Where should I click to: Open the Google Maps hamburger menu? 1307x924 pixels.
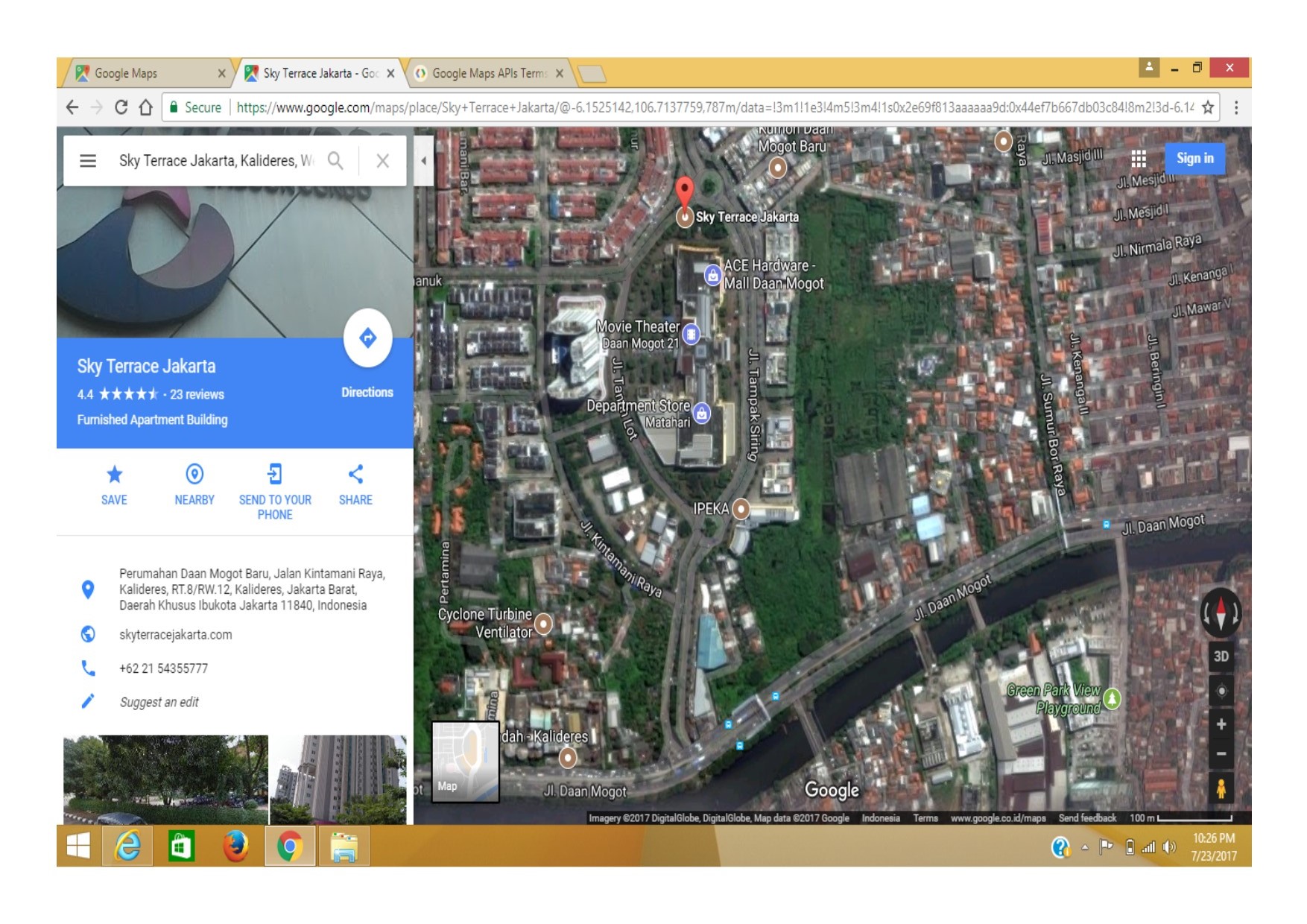click(88, 161)
